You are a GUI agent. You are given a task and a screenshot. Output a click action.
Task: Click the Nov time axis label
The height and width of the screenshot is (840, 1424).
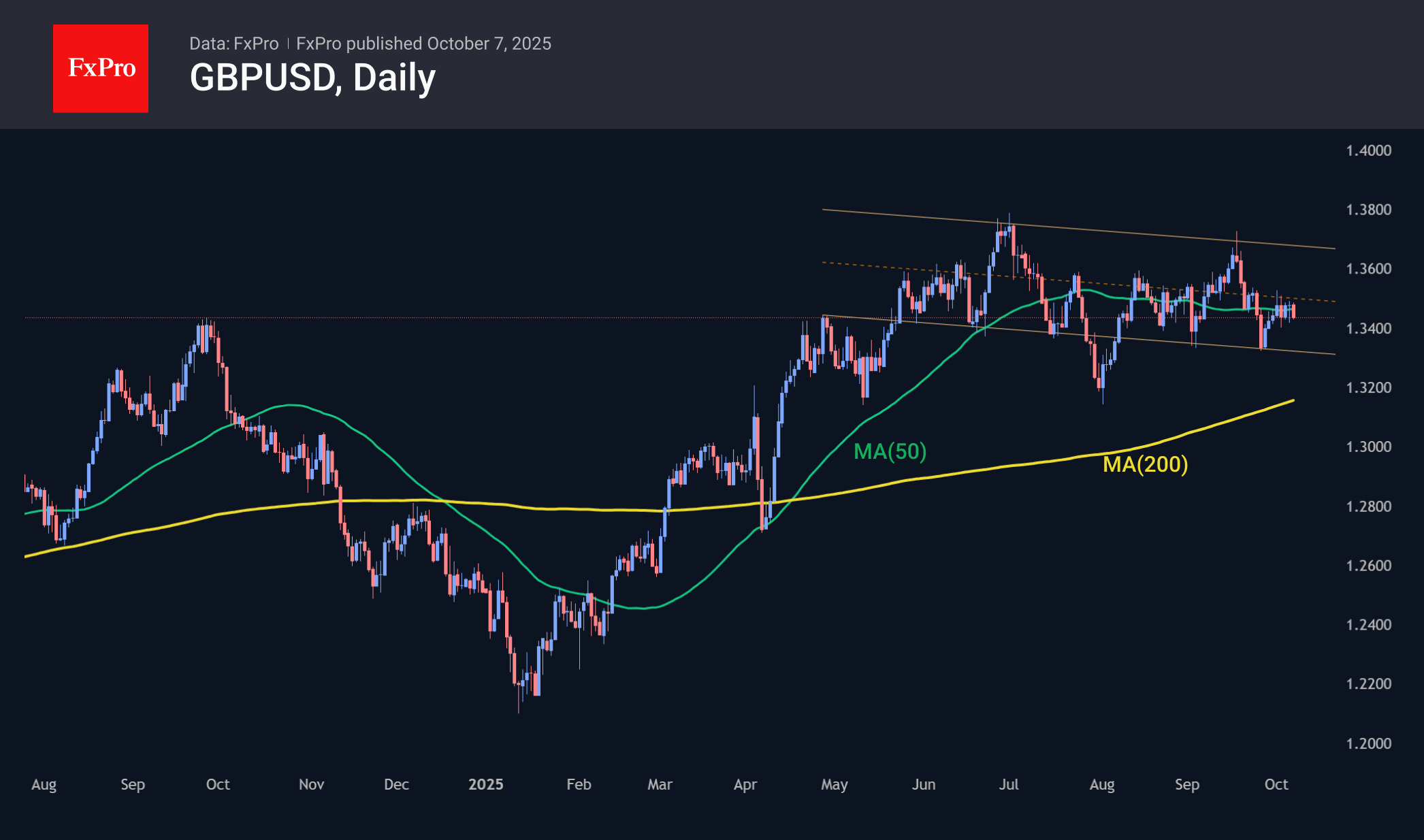311,784
